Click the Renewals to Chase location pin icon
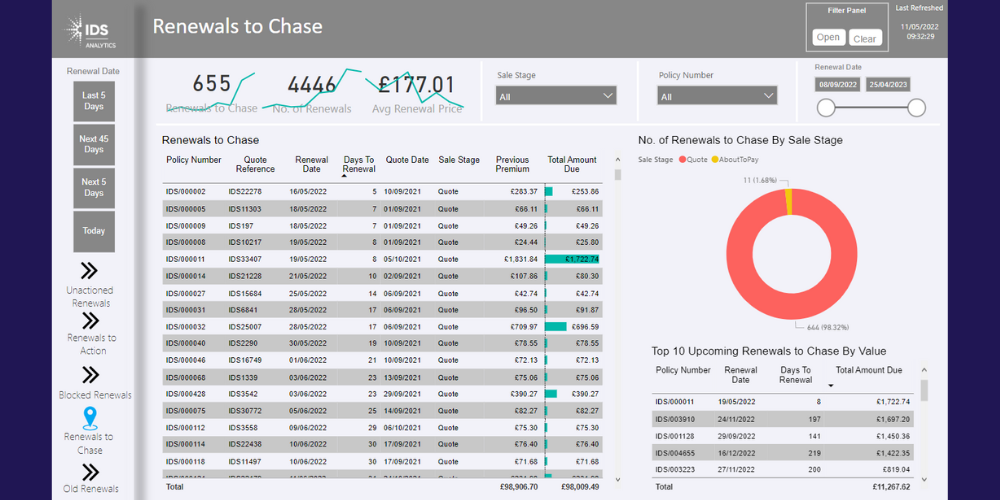Image resolution: width=1000 pixels, height=500 pixels. [x=89, y=418]
